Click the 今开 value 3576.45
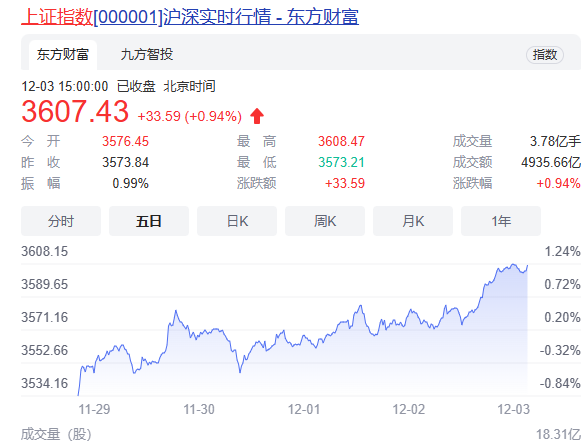588x447 pixels. (x=125, y=141)
